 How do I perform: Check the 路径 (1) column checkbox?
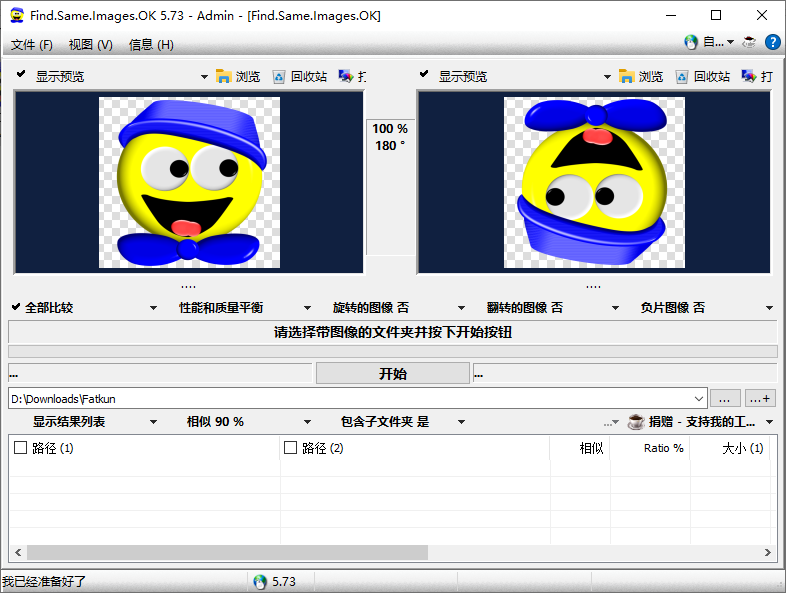pyautogui.click(x=20, y=448)
